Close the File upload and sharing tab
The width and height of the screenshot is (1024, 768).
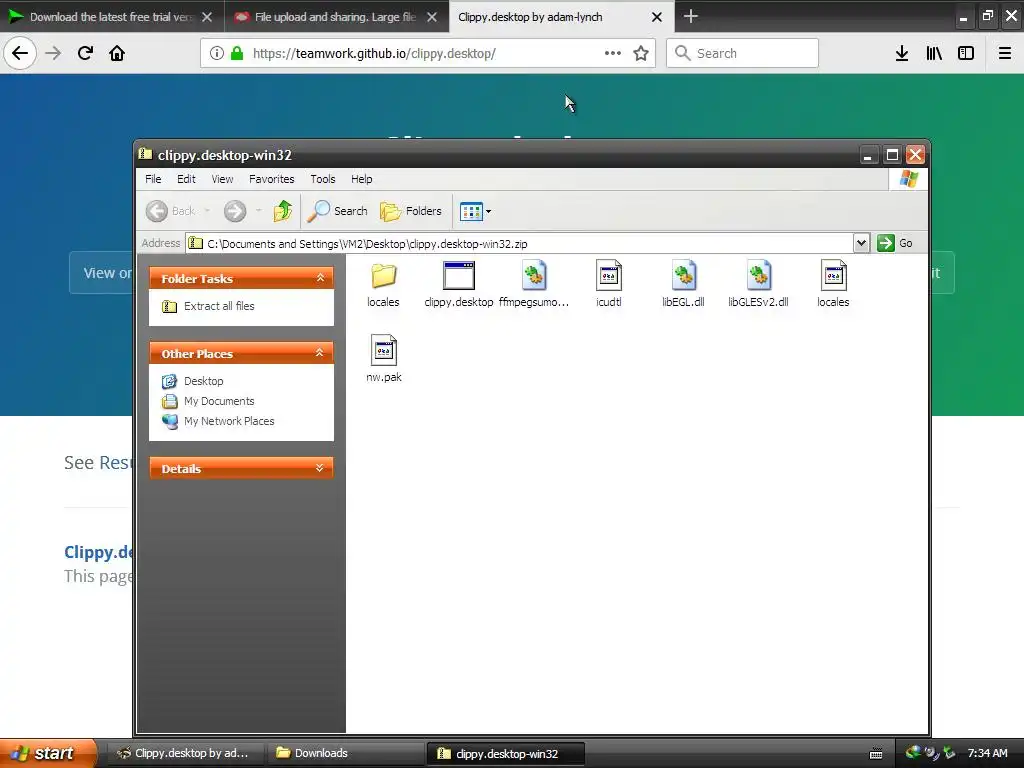coord(432,17)
